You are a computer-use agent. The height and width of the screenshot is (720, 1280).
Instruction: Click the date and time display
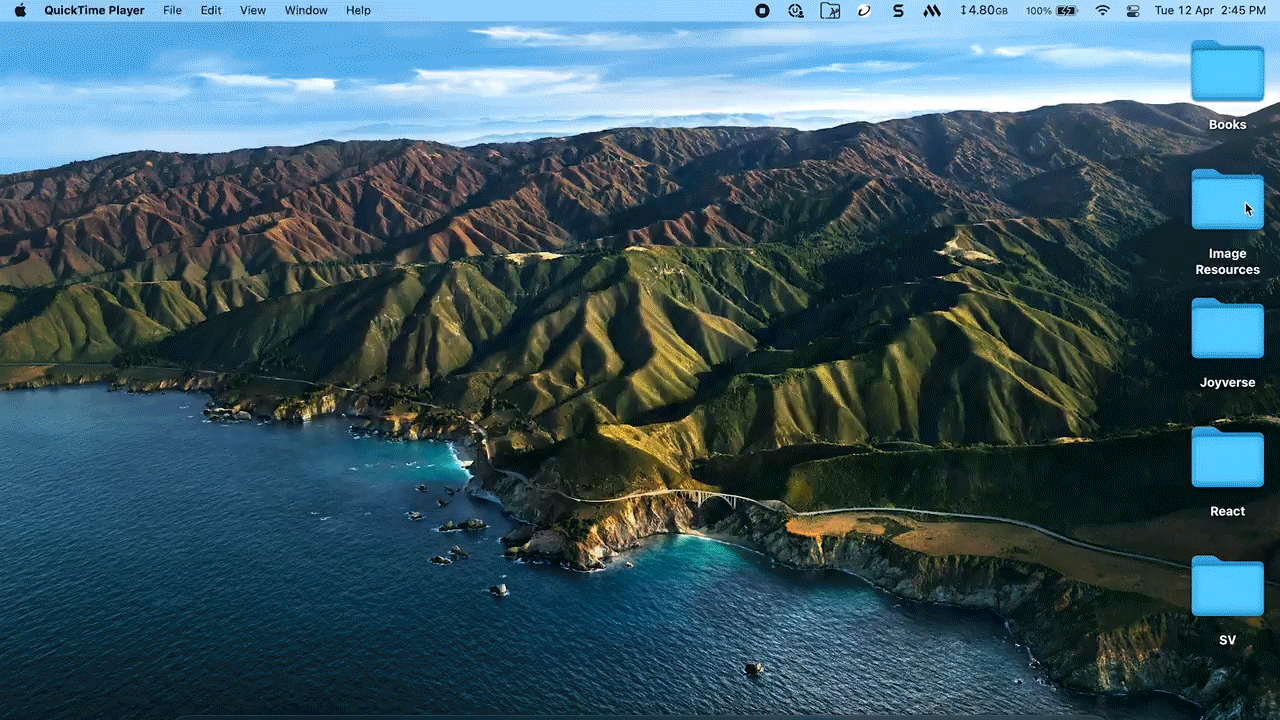[x=1209, y=10]
